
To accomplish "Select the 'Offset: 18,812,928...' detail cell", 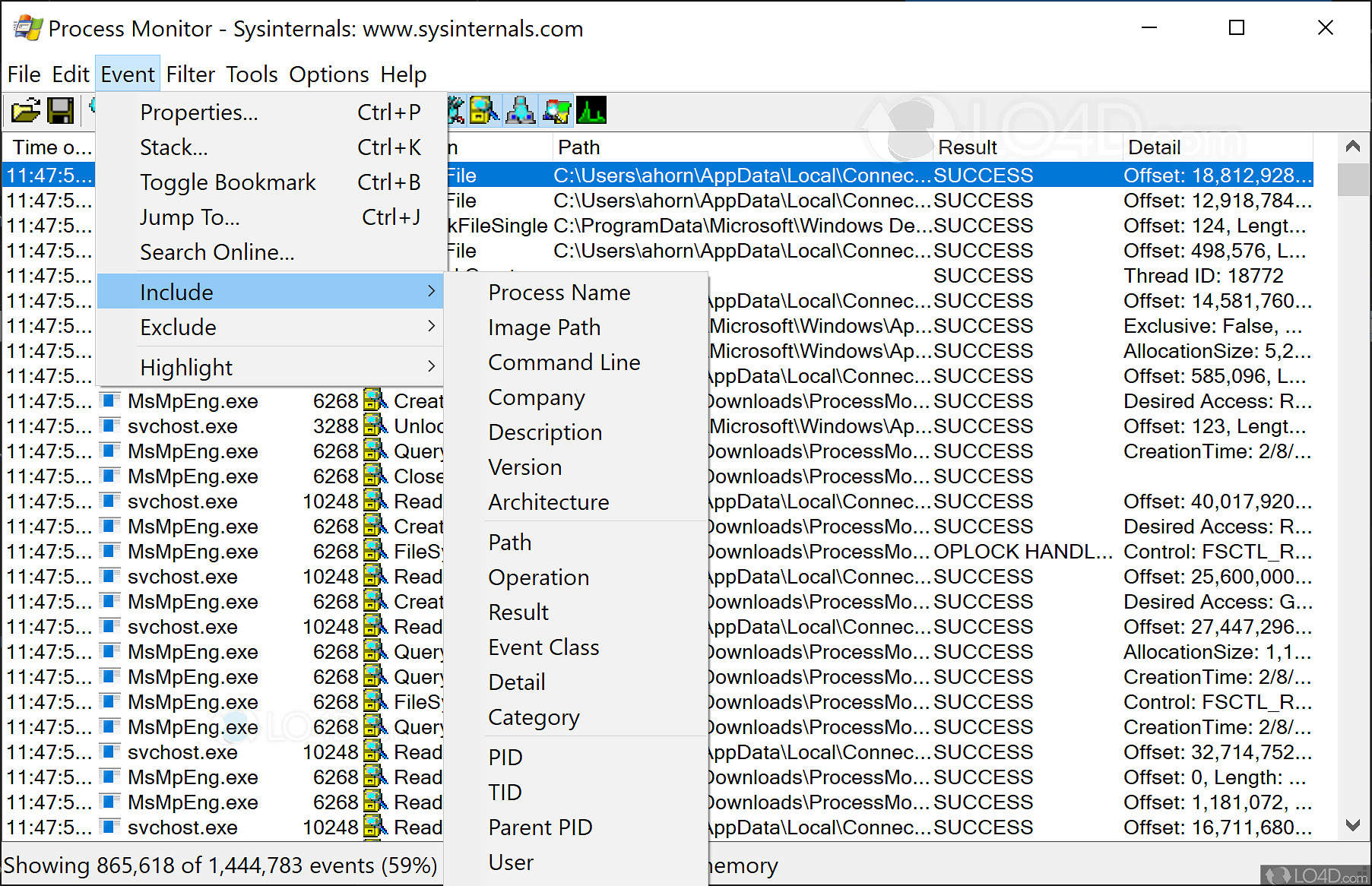I will point(1218,176).
